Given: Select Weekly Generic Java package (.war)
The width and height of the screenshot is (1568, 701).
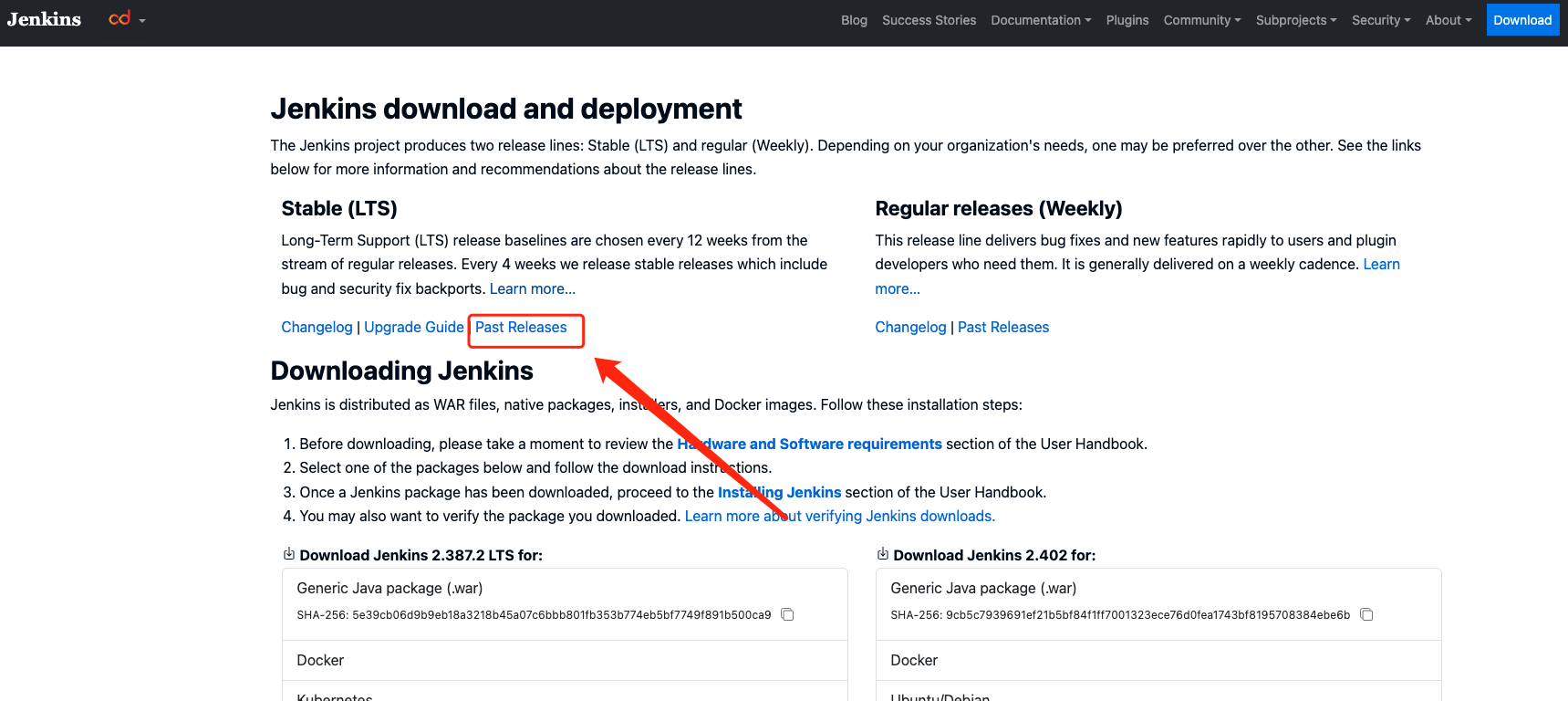Looking at the screenshot, I should (1158, 604).
